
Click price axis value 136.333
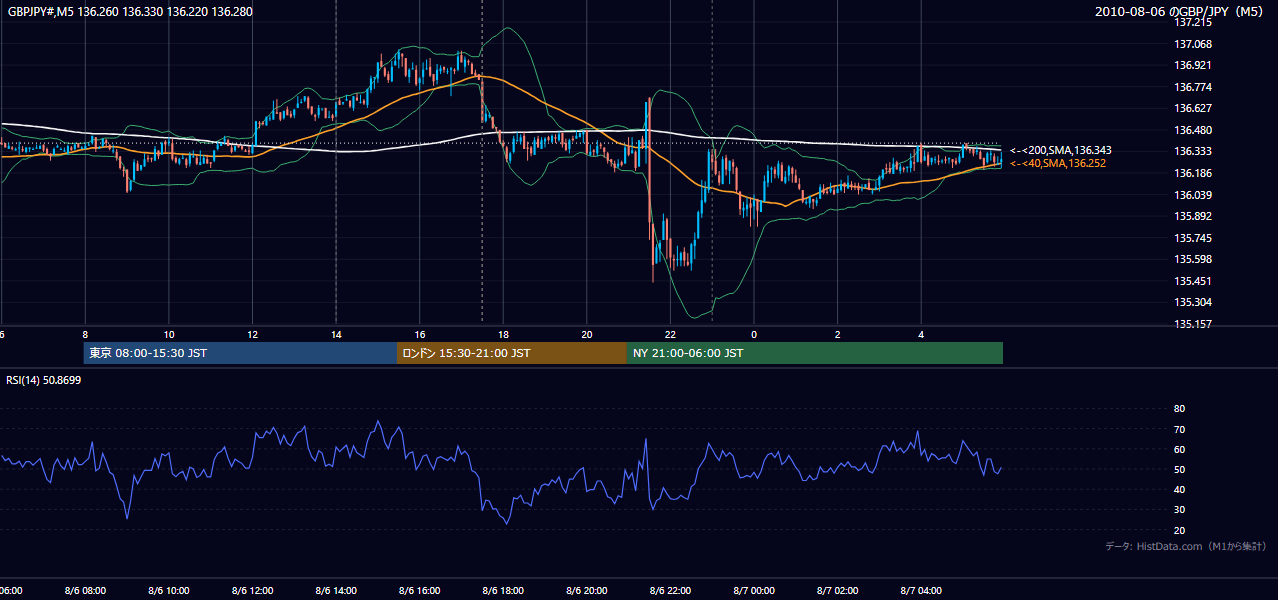point(1193,151)
